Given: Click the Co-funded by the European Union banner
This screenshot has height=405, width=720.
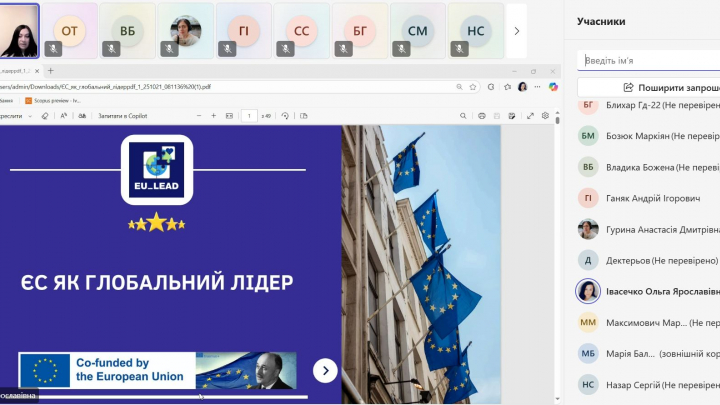Looking at the screenshot, I should click(x=158, y=370).
